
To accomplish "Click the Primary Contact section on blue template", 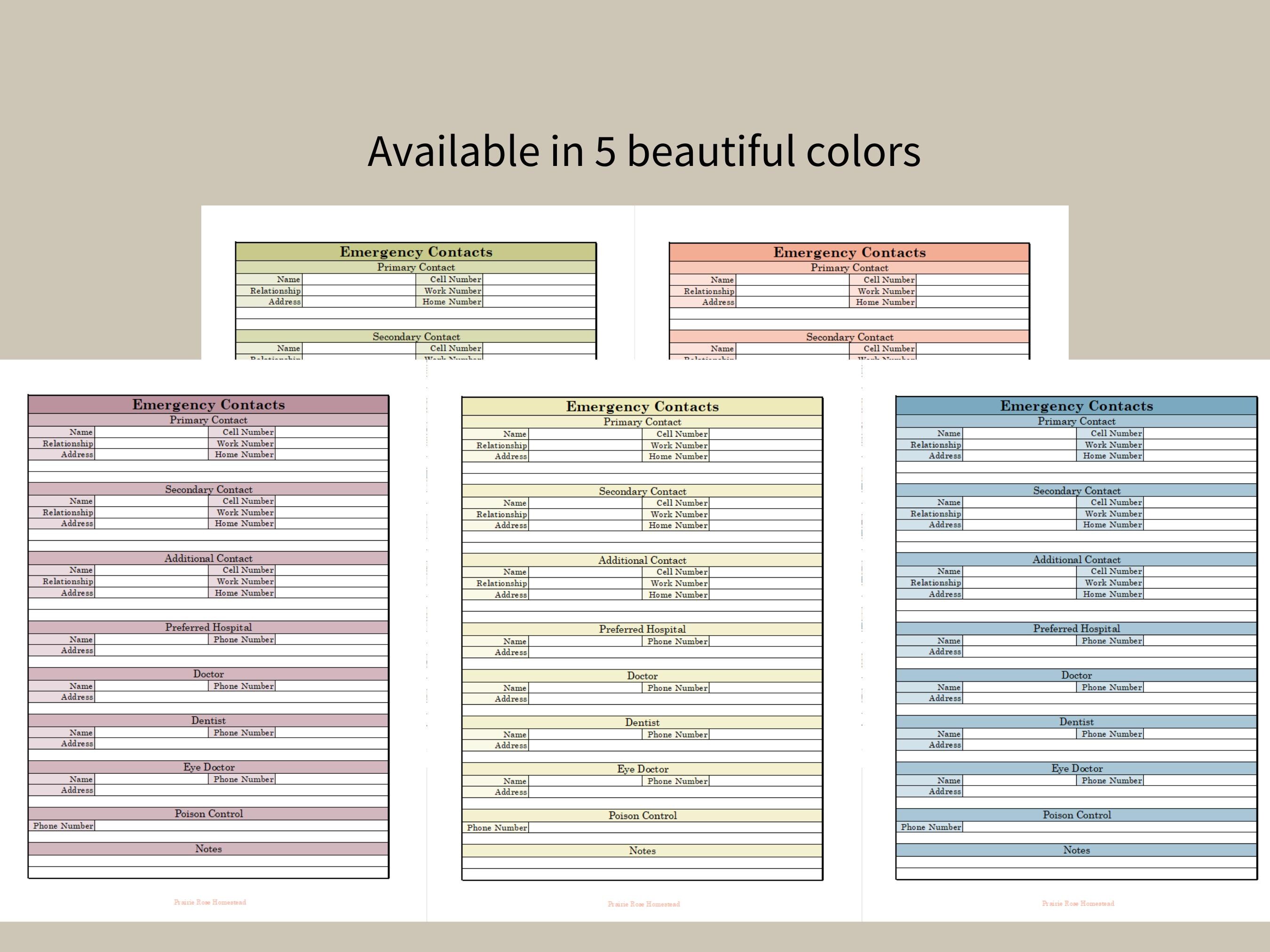I will click(1077, 421).
